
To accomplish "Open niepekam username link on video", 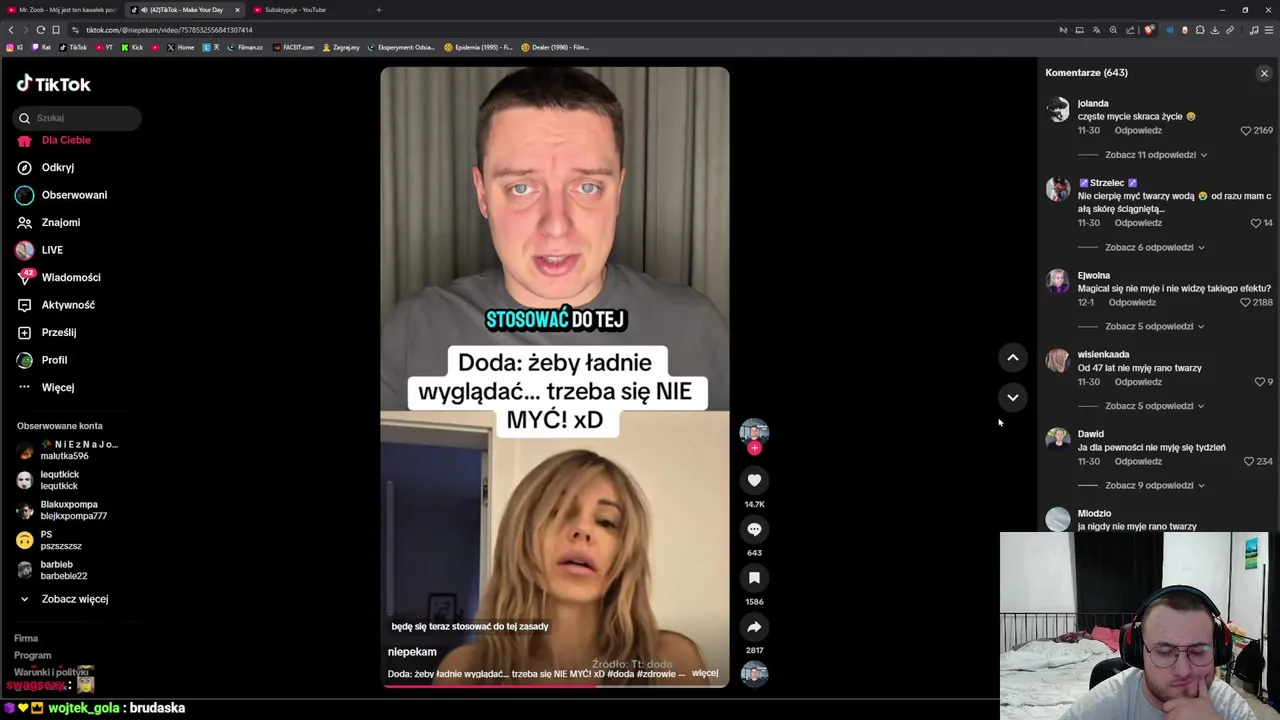I will point(412,652).
